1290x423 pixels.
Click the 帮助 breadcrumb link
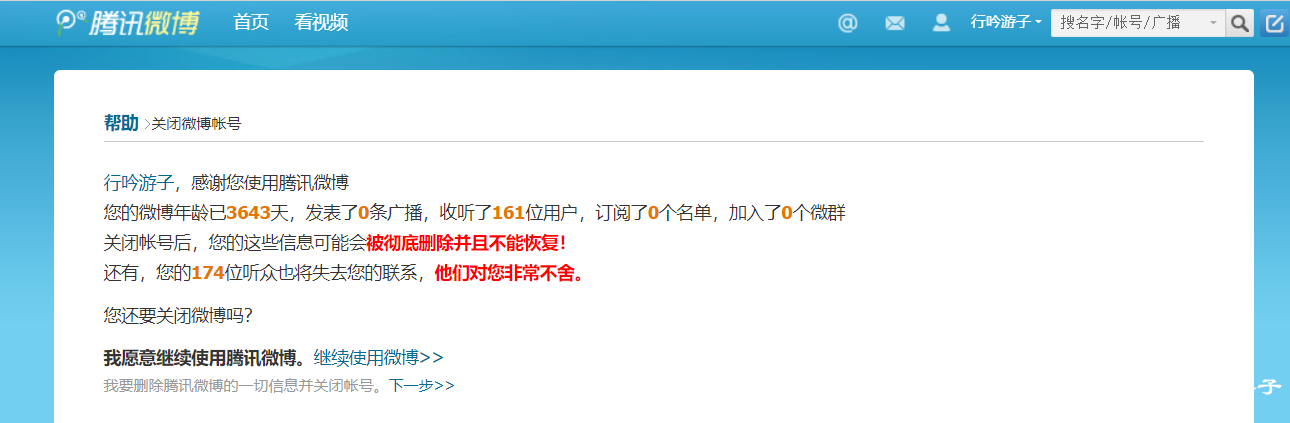[x=121, y=123]
